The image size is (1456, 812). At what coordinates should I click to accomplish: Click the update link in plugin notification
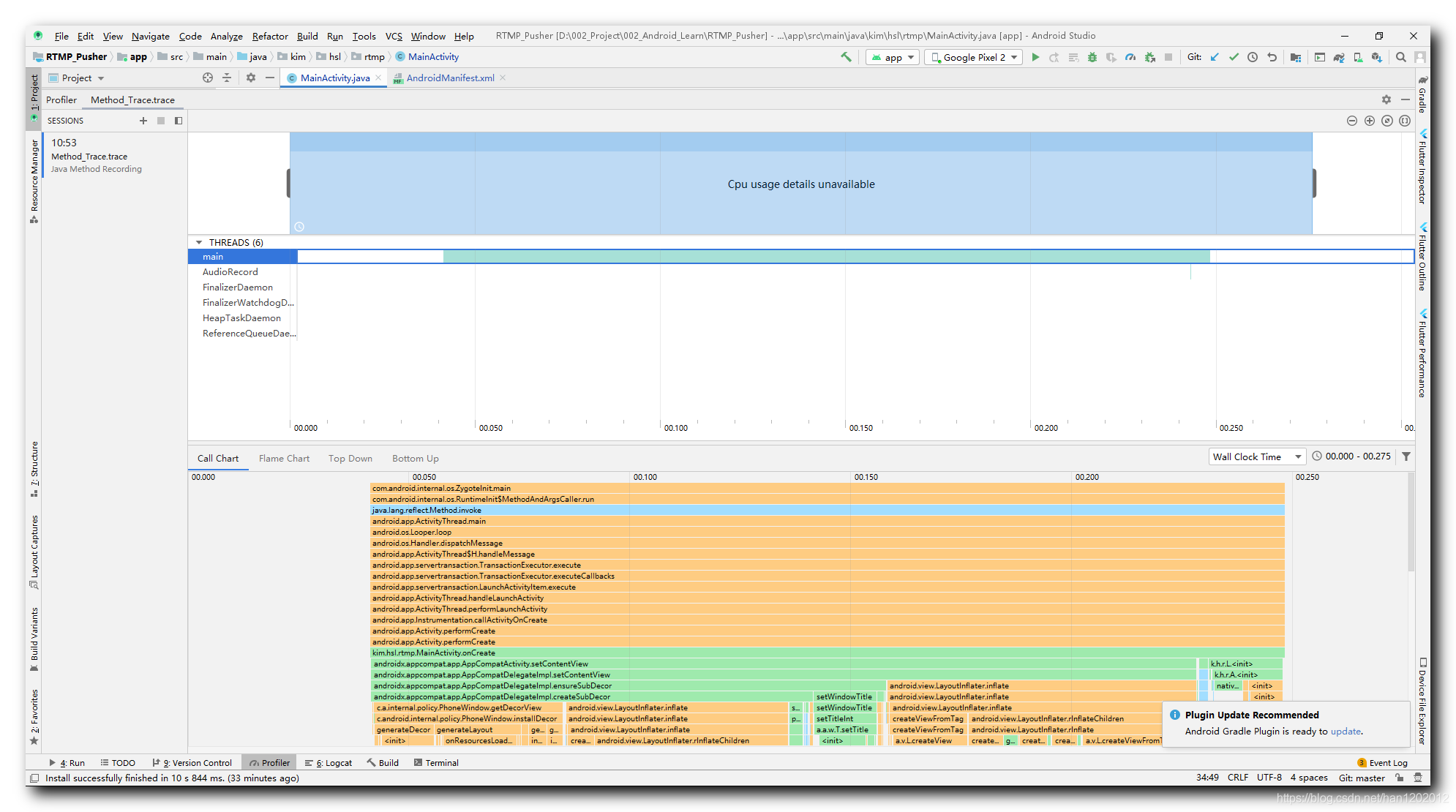point(1346,731)
